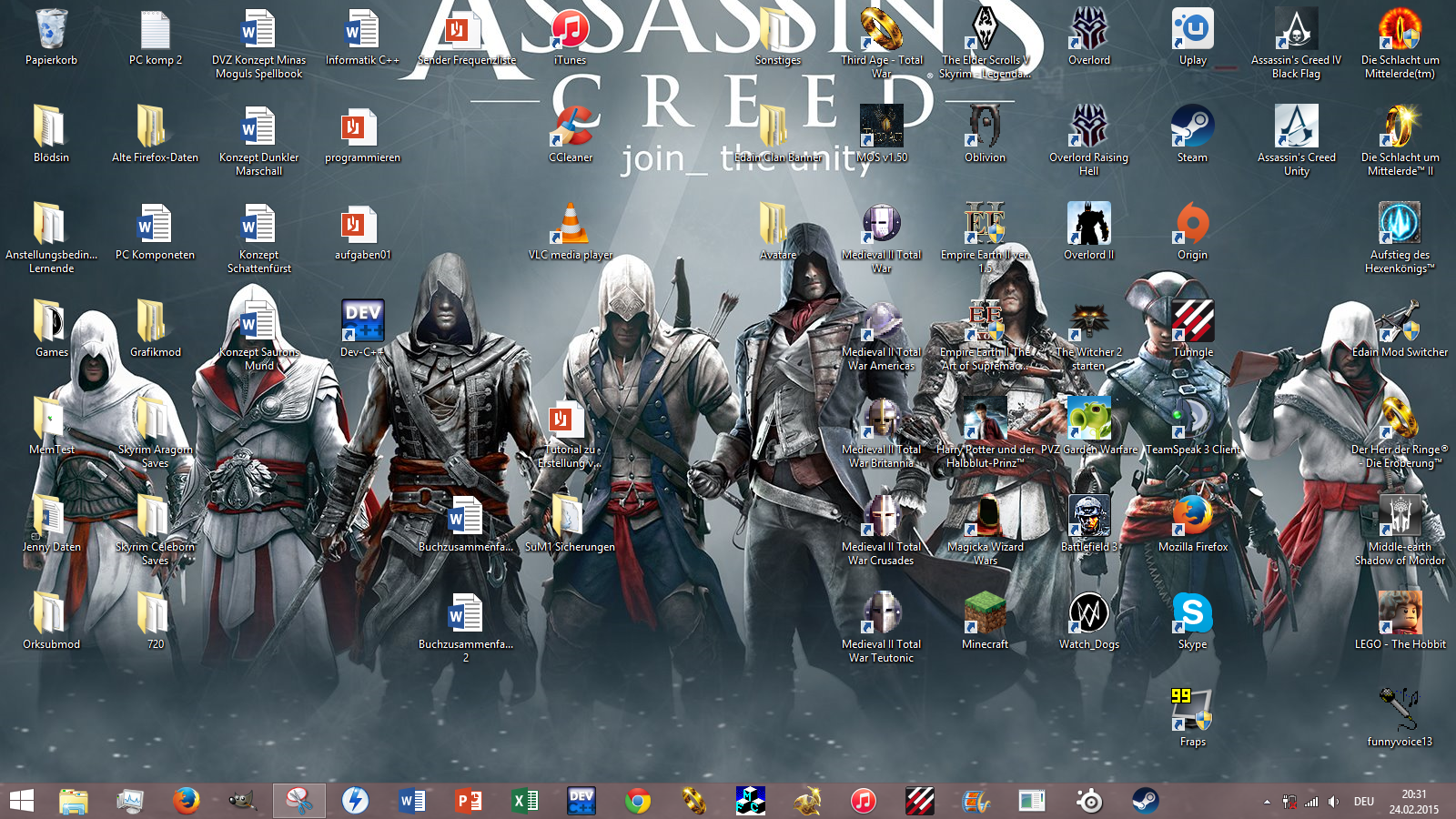Open Steam from the taskbar
This screenshot has width=1456, height=819.
[1145, 801]
